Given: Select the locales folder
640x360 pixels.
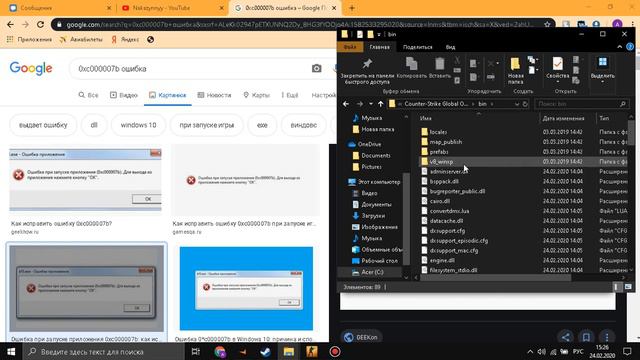Looking at the screenshot, I should click(438, 132).
